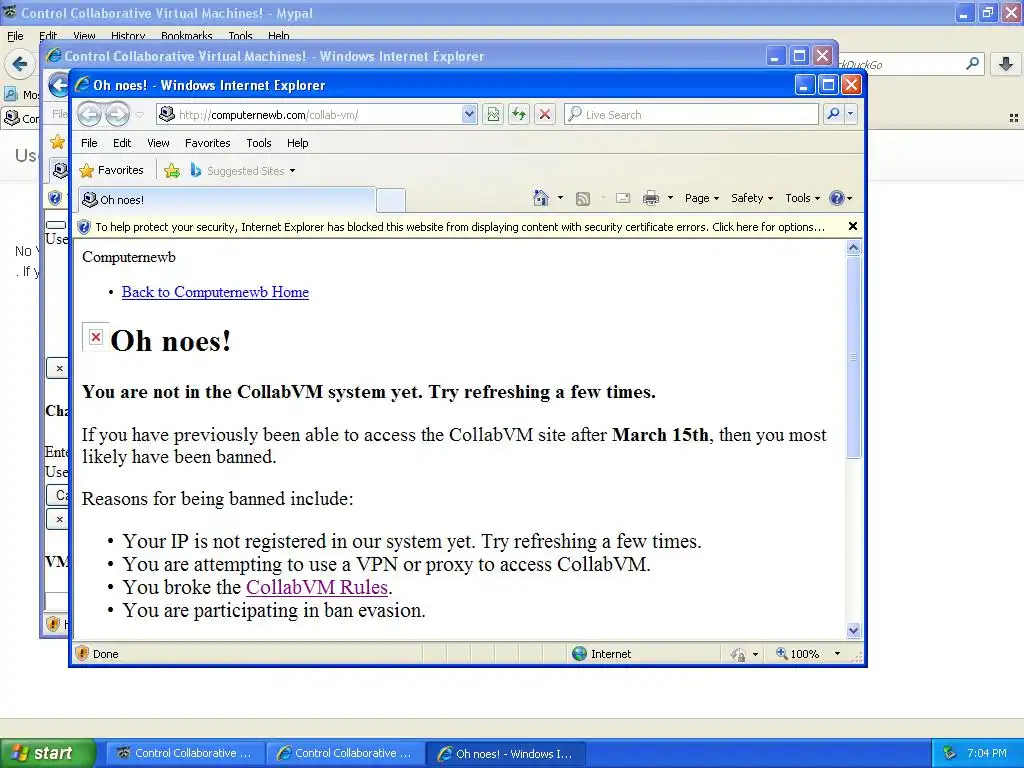The width and height of the screenshot is (1024, 768).
Task: Click the Home icon in command bar
Action: coord(541,198)
